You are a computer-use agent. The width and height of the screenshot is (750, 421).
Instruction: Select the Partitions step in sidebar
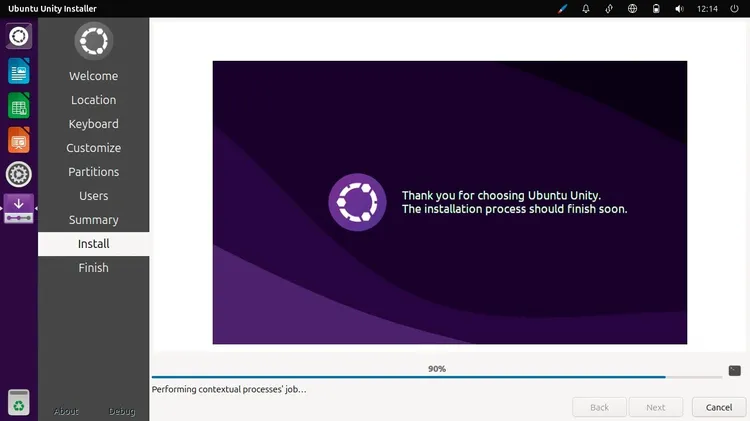[93, 172]
